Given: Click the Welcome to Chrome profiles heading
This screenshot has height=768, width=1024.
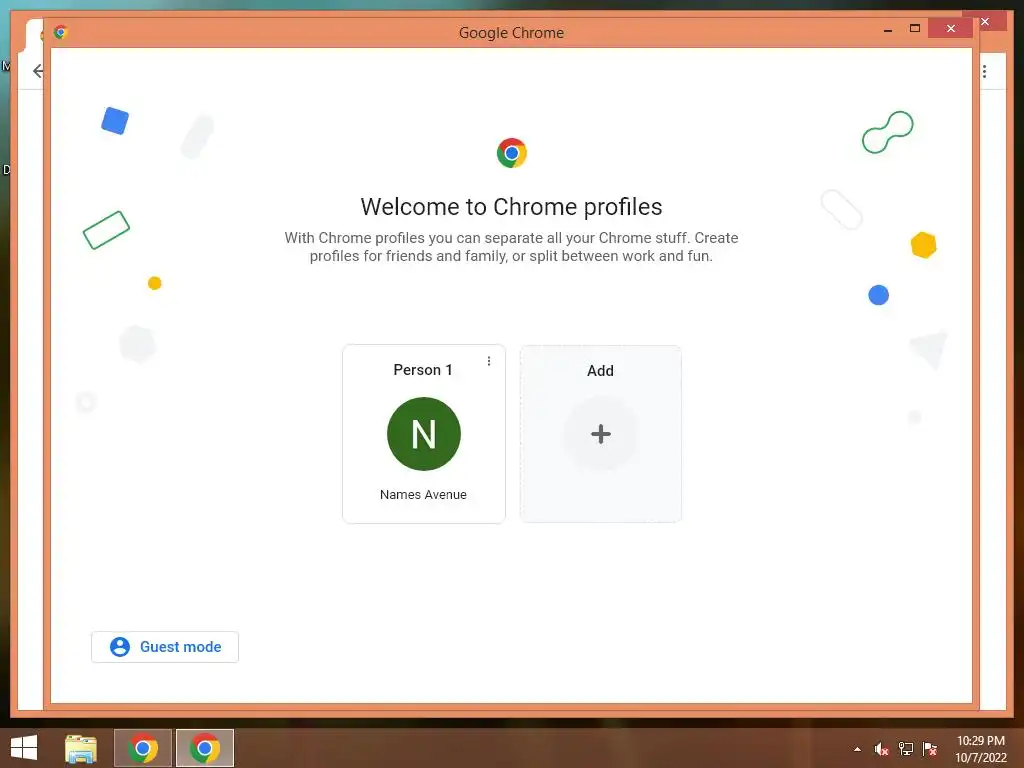Looking at the screenshot, I should (x=511, y=206).
